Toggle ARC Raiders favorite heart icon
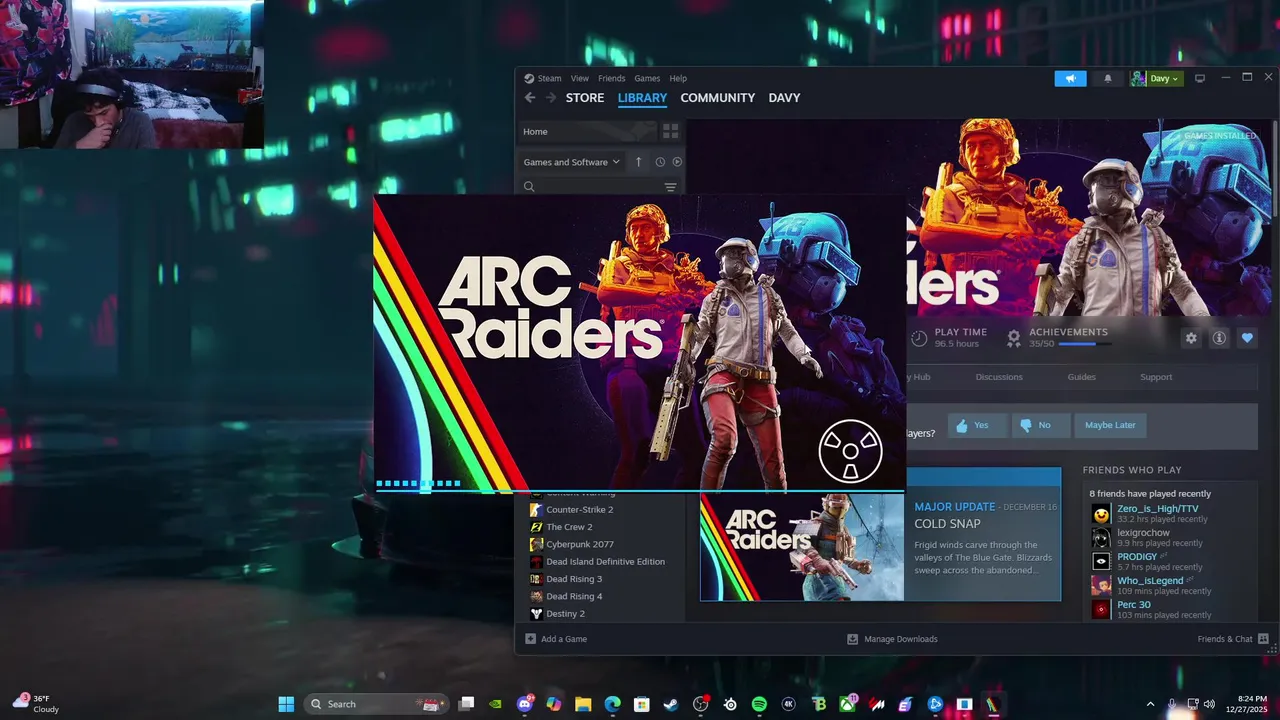1280x720 pixels. pyautogui.click(x=1247, y=338)
